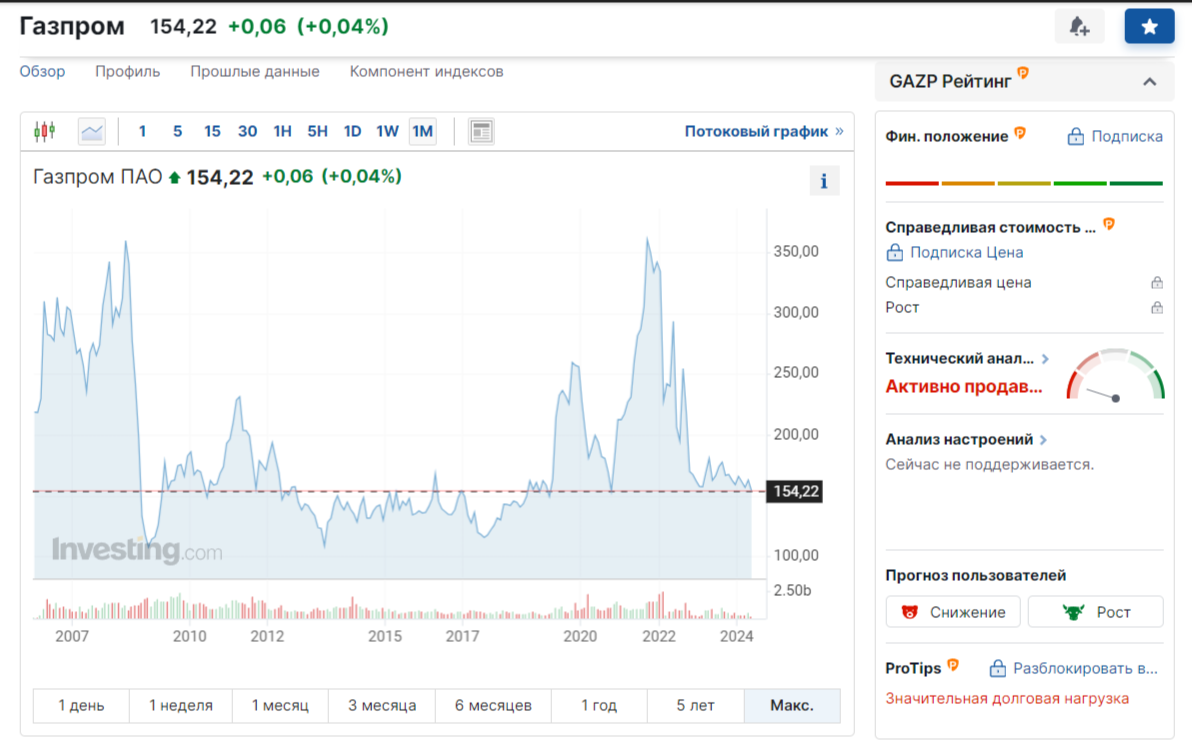Click the 154,22 current price marker
This screenshot has height=750, width=1192.
click(795, 492)
